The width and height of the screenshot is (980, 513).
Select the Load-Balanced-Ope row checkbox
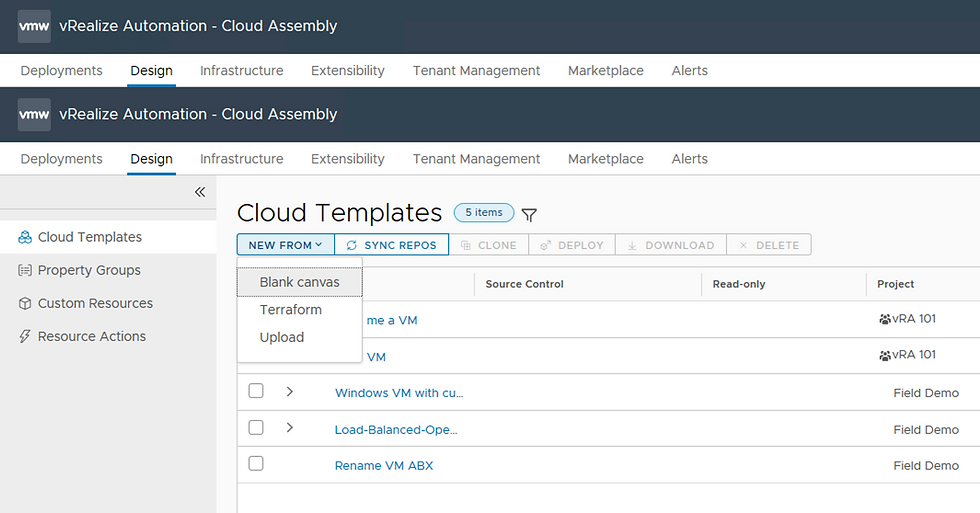256,427
